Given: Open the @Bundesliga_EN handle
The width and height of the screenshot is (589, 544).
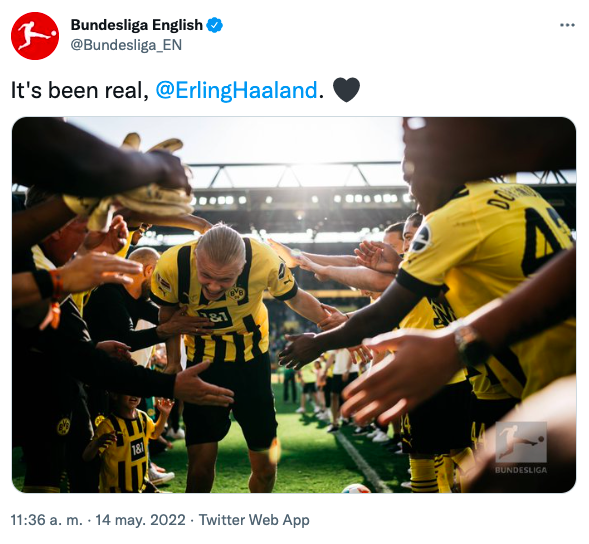Looking at the screenshot, I should click(126, 45).
